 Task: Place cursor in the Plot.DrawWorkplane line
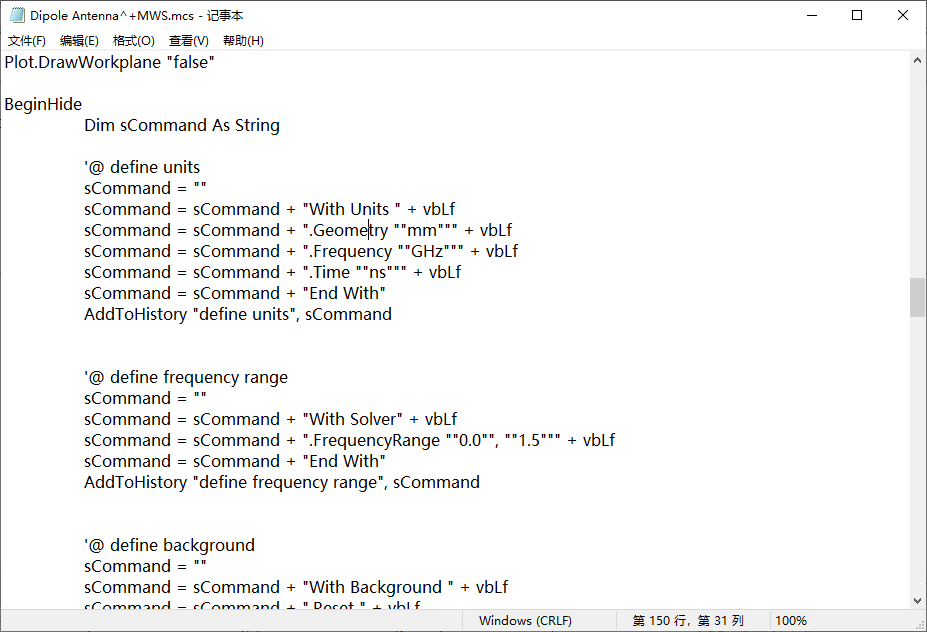point(108,61)
